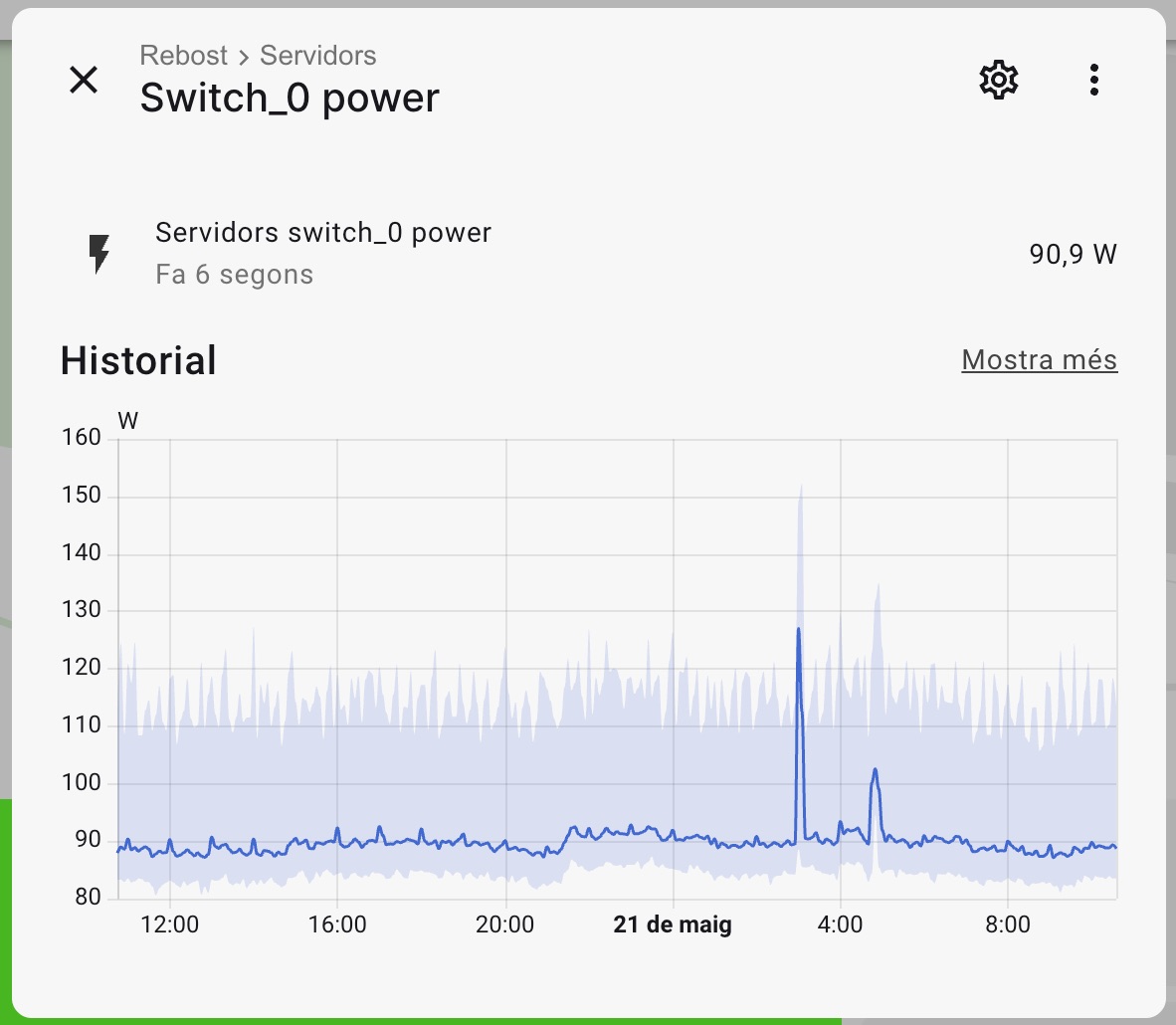Open entity settings with the gear icon
The width and height of the screenshot is (1176, 1025).
point(999,80)
